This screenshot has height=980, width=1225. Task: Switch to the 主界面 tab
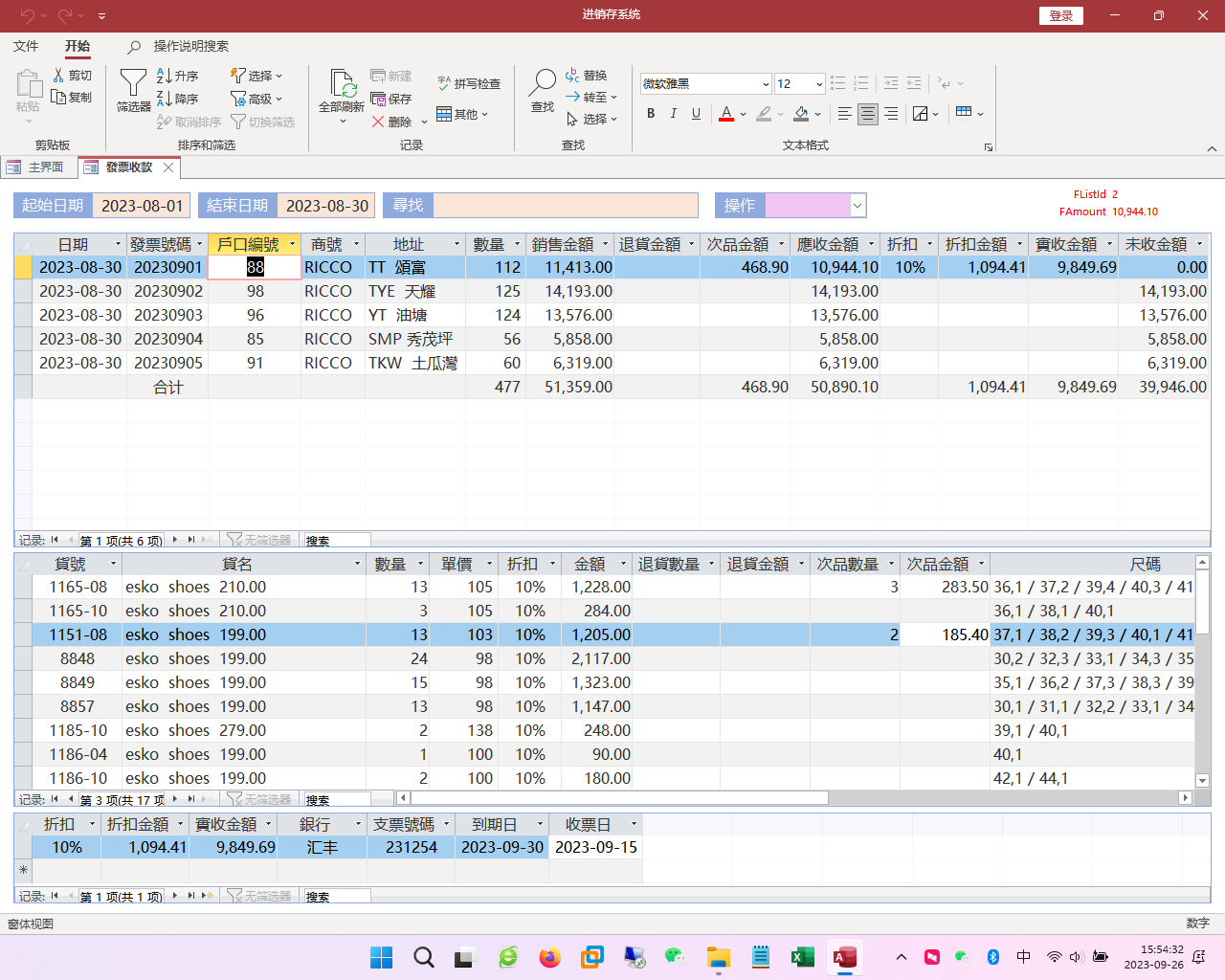coord(38,167)
